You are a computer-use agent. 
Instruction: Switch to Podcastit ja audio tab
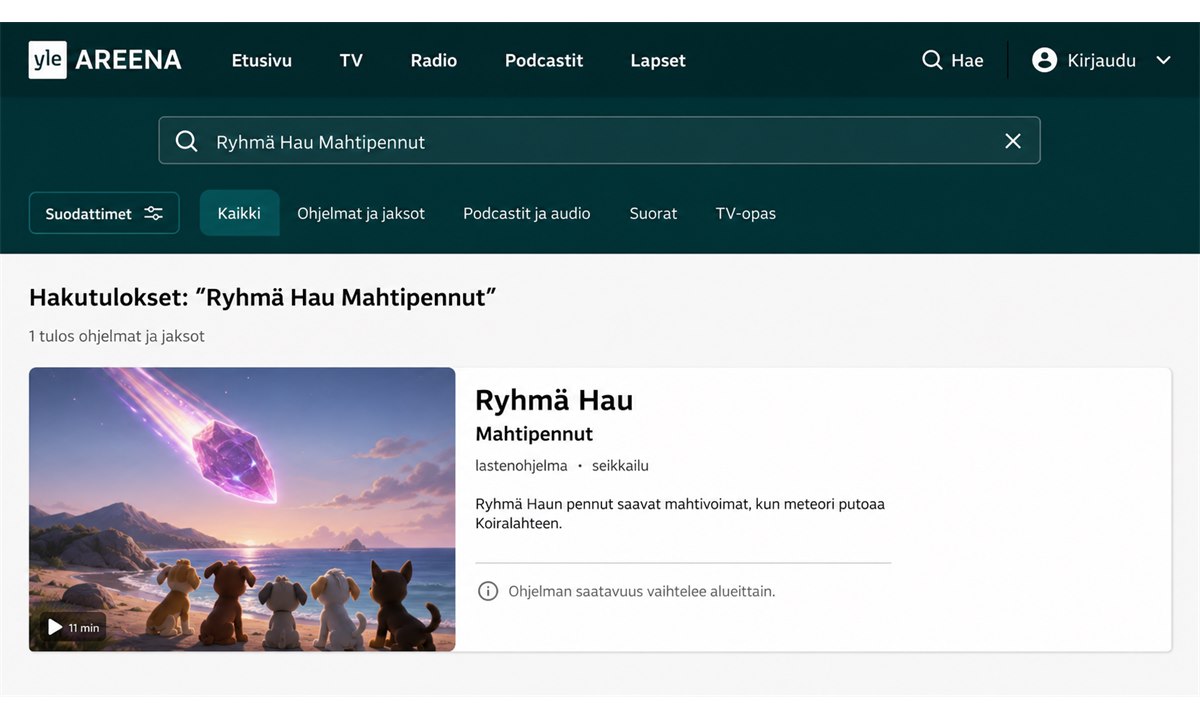(527, 213)
